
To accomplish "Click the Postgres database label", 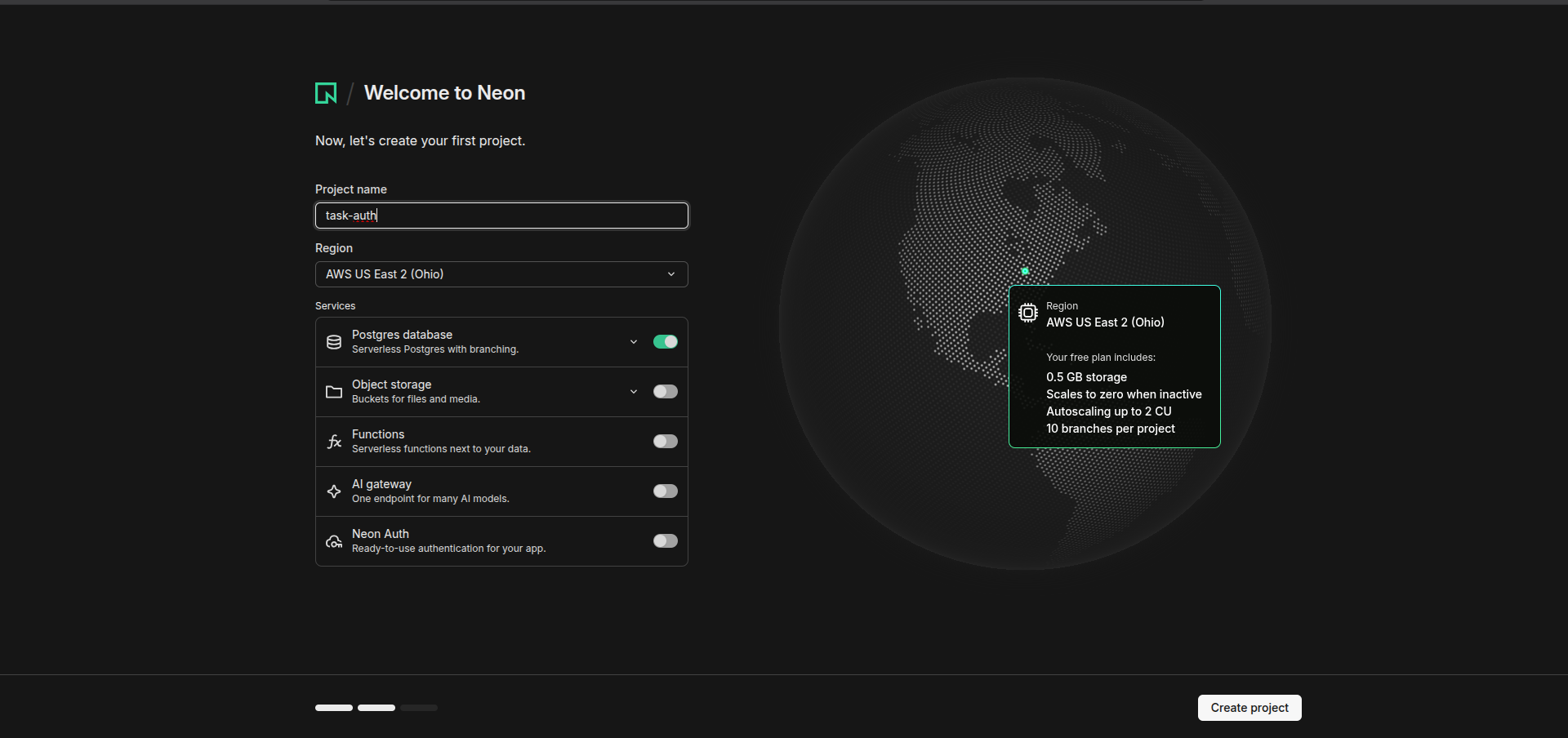I will pos(402,335).
